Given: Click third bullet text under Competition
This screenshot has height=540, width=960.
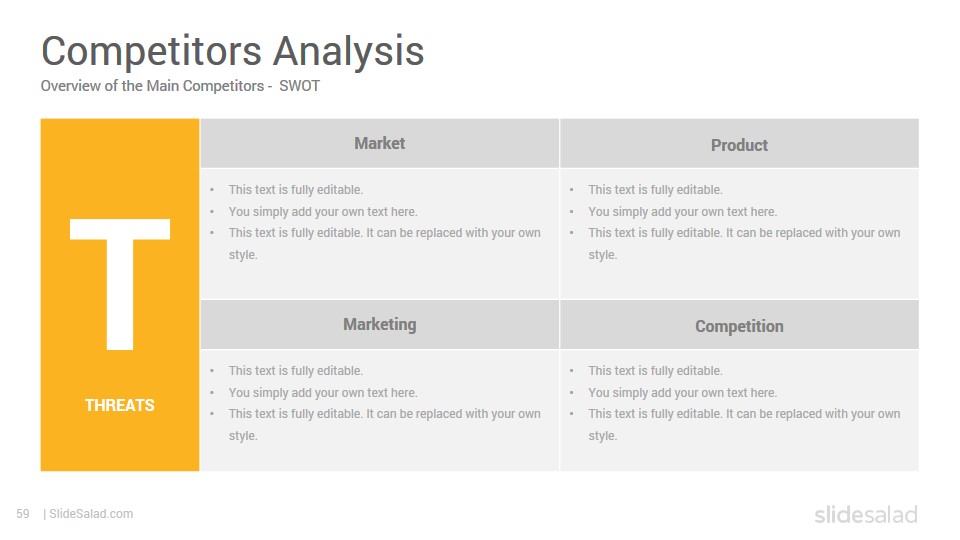Looking at the screenshot, I should coord(744,425).
